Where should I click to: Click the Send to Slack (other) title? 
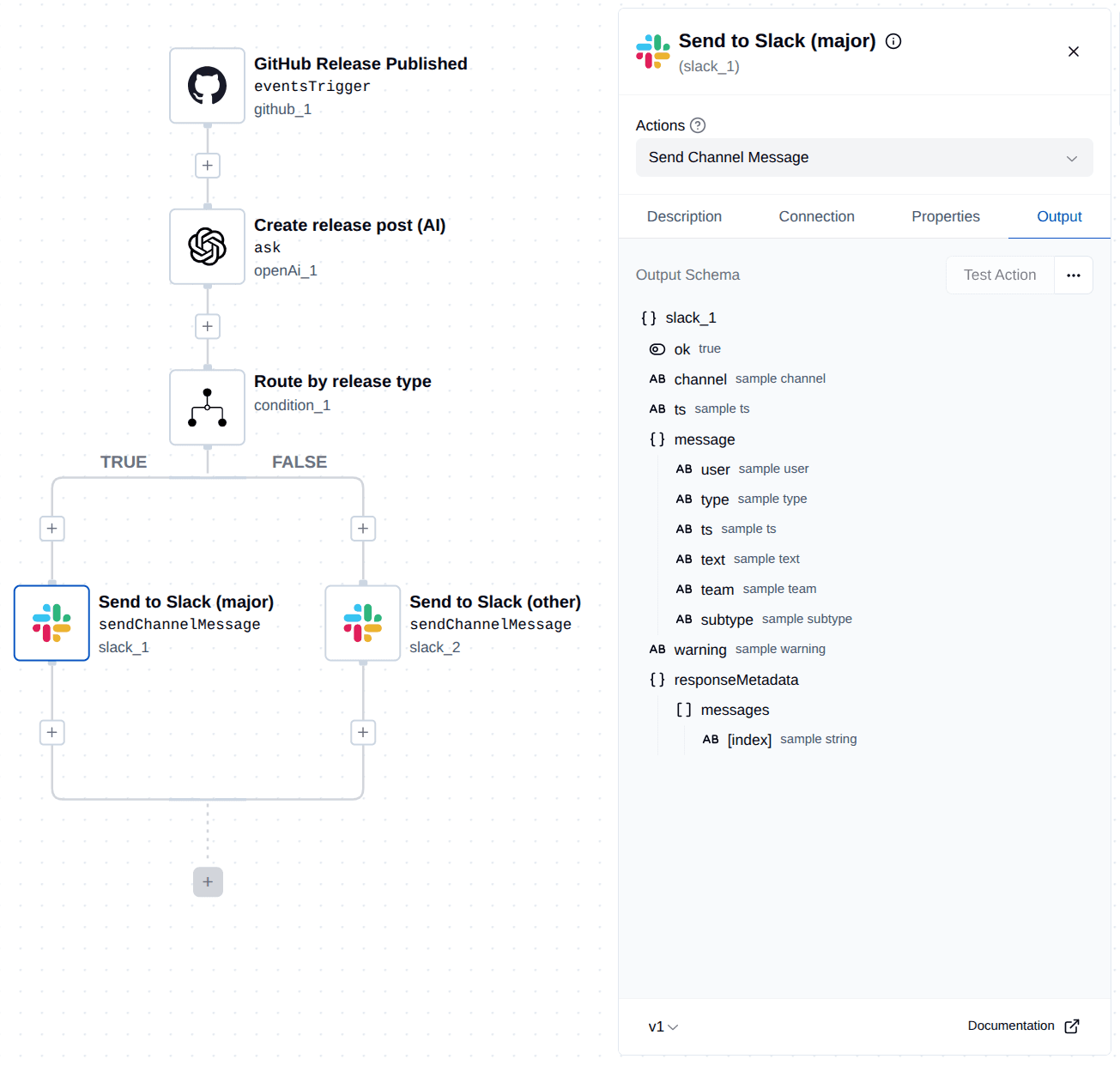tap(495, 602)
